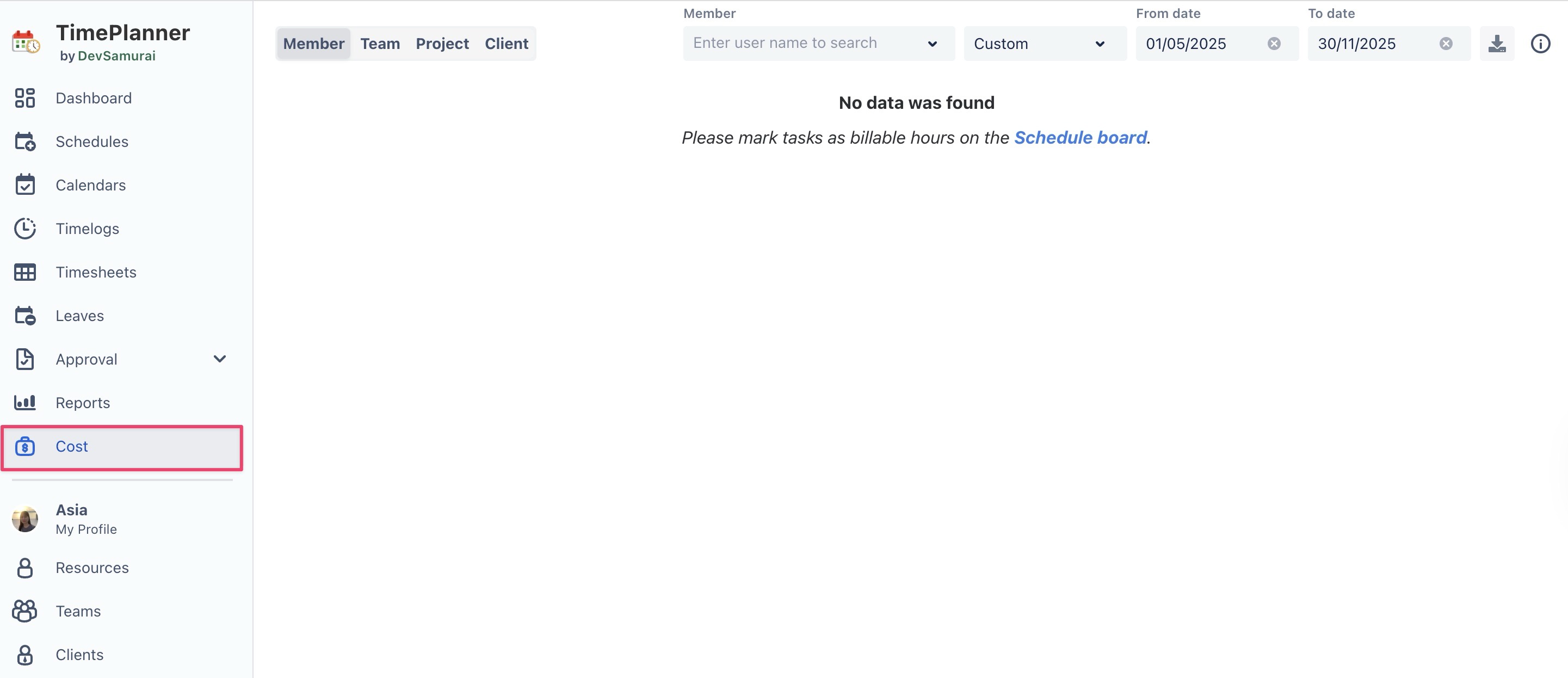This screenshot has height=678, width=1568.
Task: Clear the To date value
Action: coord(1446,44)
